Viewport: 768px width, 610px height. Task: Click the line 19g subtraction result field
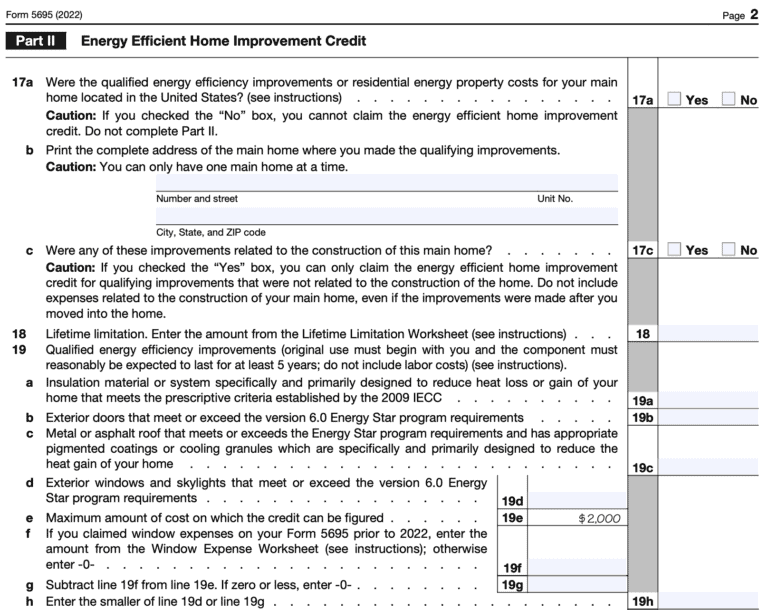click(x=577, y=584)
